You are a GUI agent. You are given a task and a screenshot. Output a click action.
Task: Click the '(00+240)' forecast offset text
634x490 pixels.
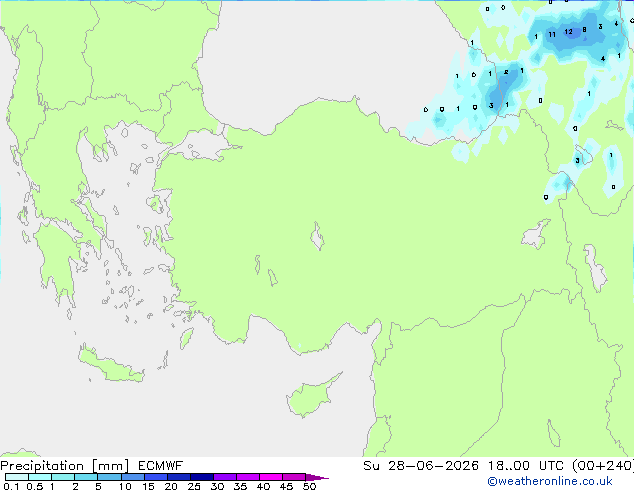(x=603, y=466)
